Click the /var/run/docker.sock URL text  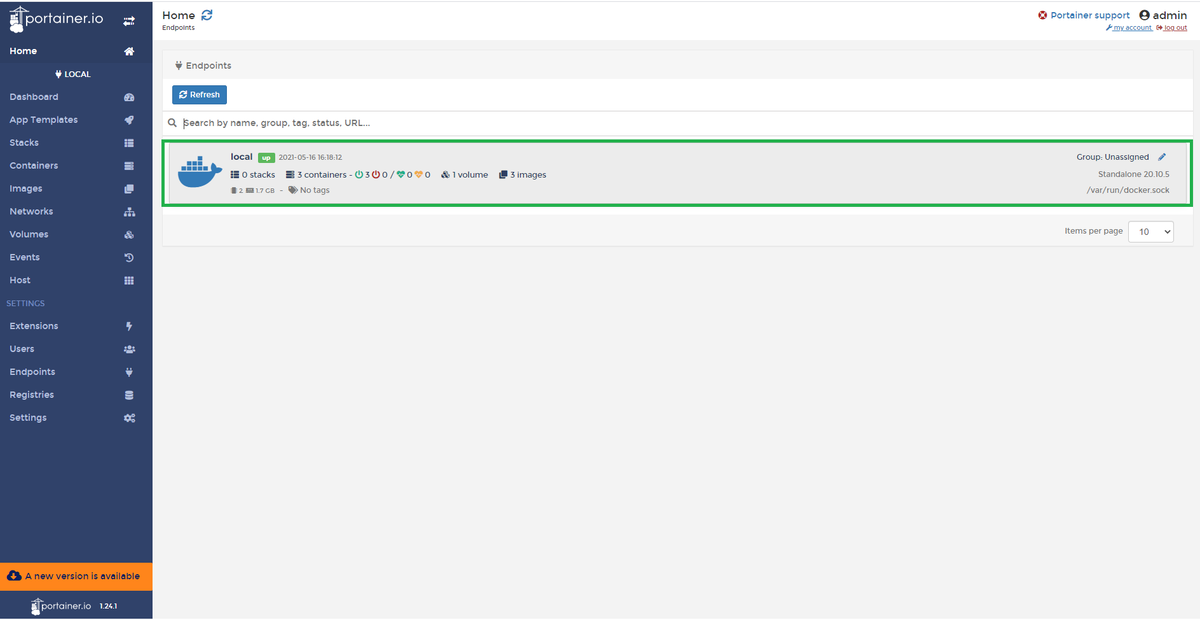pyautogui.click(x=1127, y=190)
